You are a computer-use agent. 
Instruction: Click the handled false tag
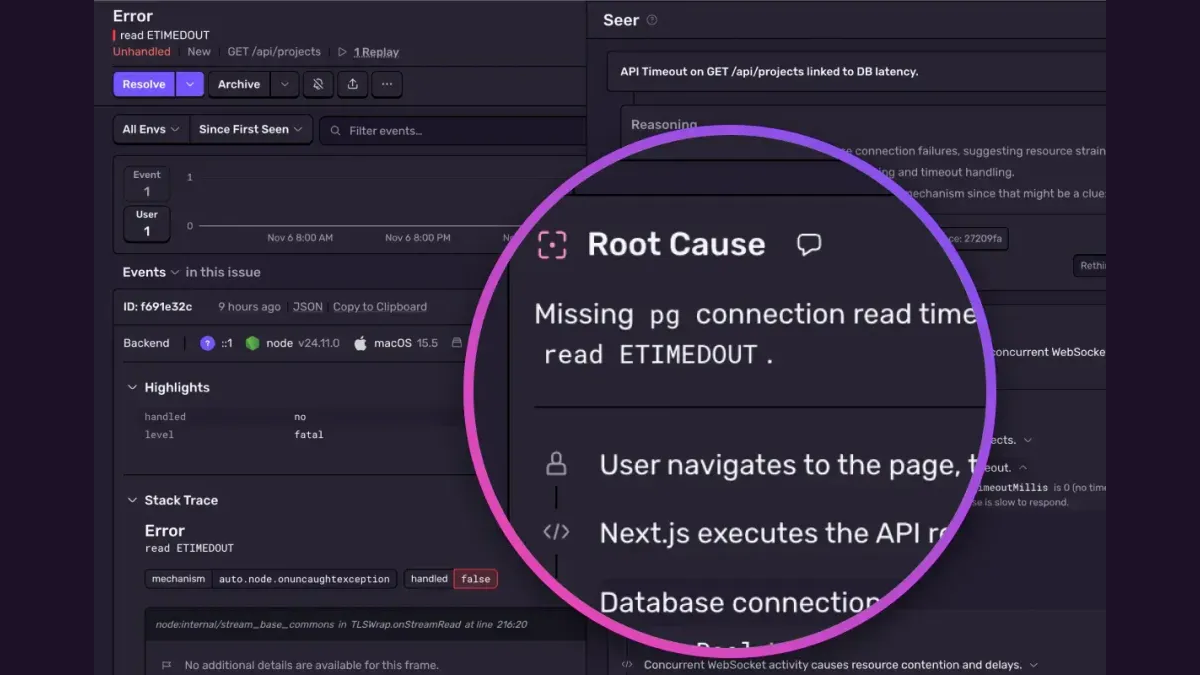451,579
